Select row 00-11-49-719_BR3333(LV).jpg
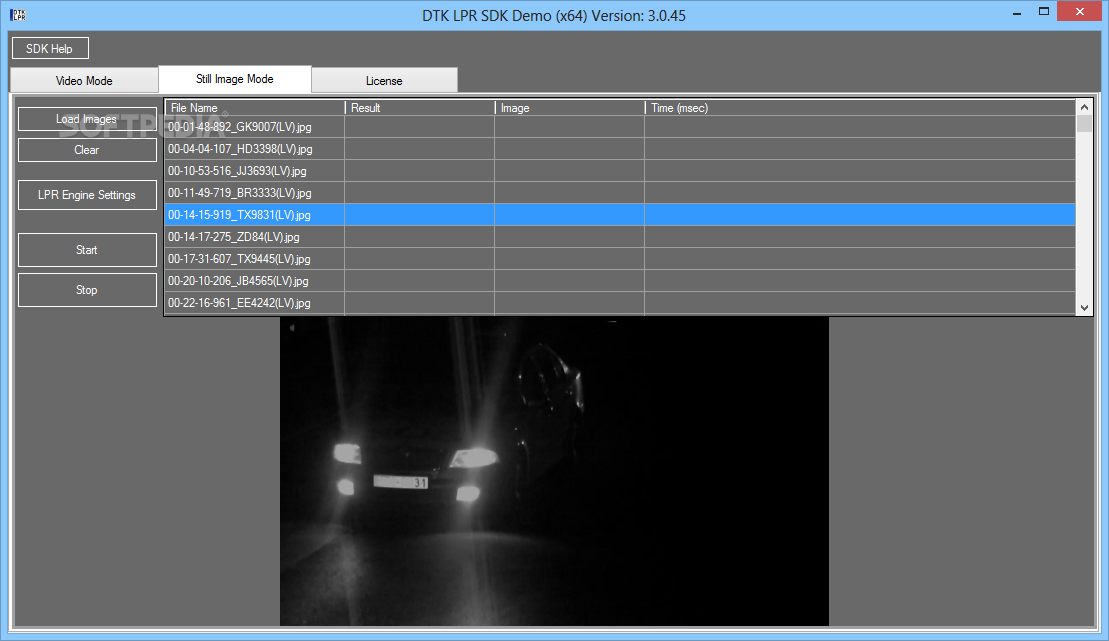1109x641 pixels. [x=620, y=192]
